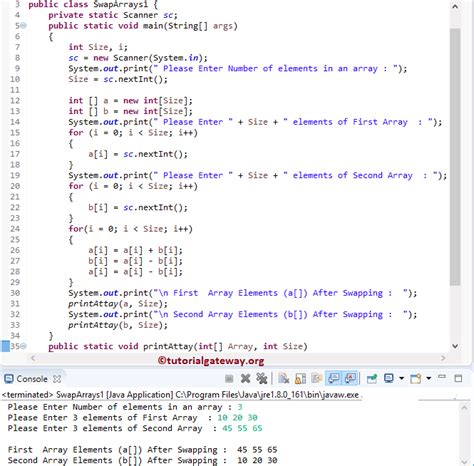This screenshot has width=474, height=466.
Task: Toggle Show Console When Standard Out Changes
Action: [333, 378]
